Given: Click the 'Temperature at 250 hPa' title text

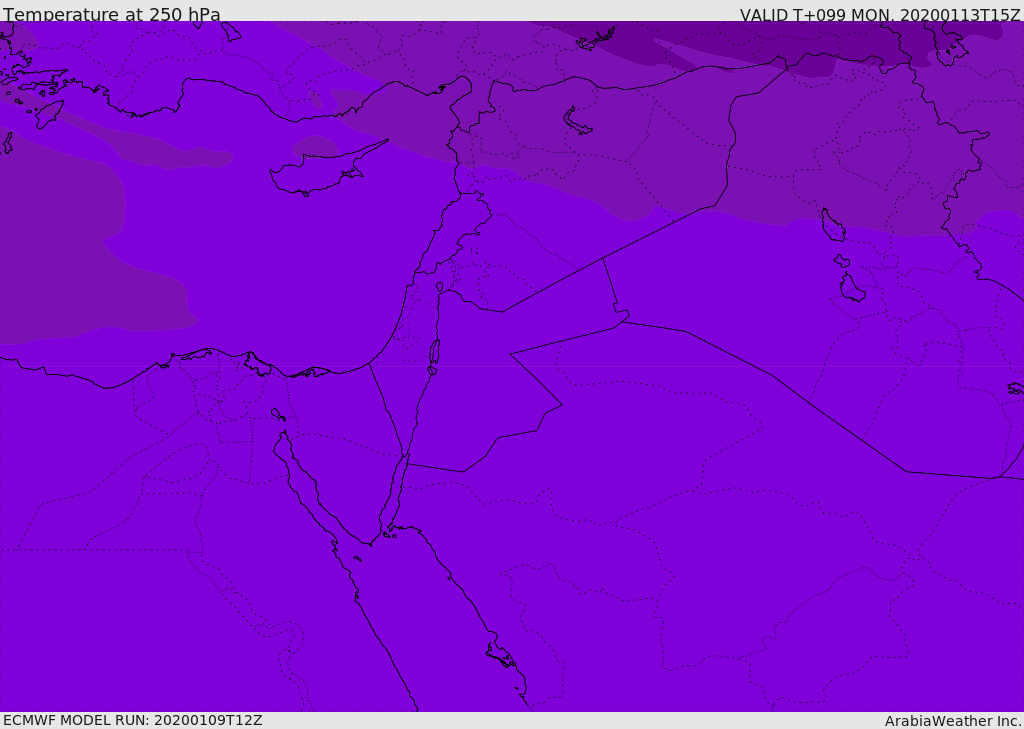Looking at the screenshot, I should pos(112,14).
